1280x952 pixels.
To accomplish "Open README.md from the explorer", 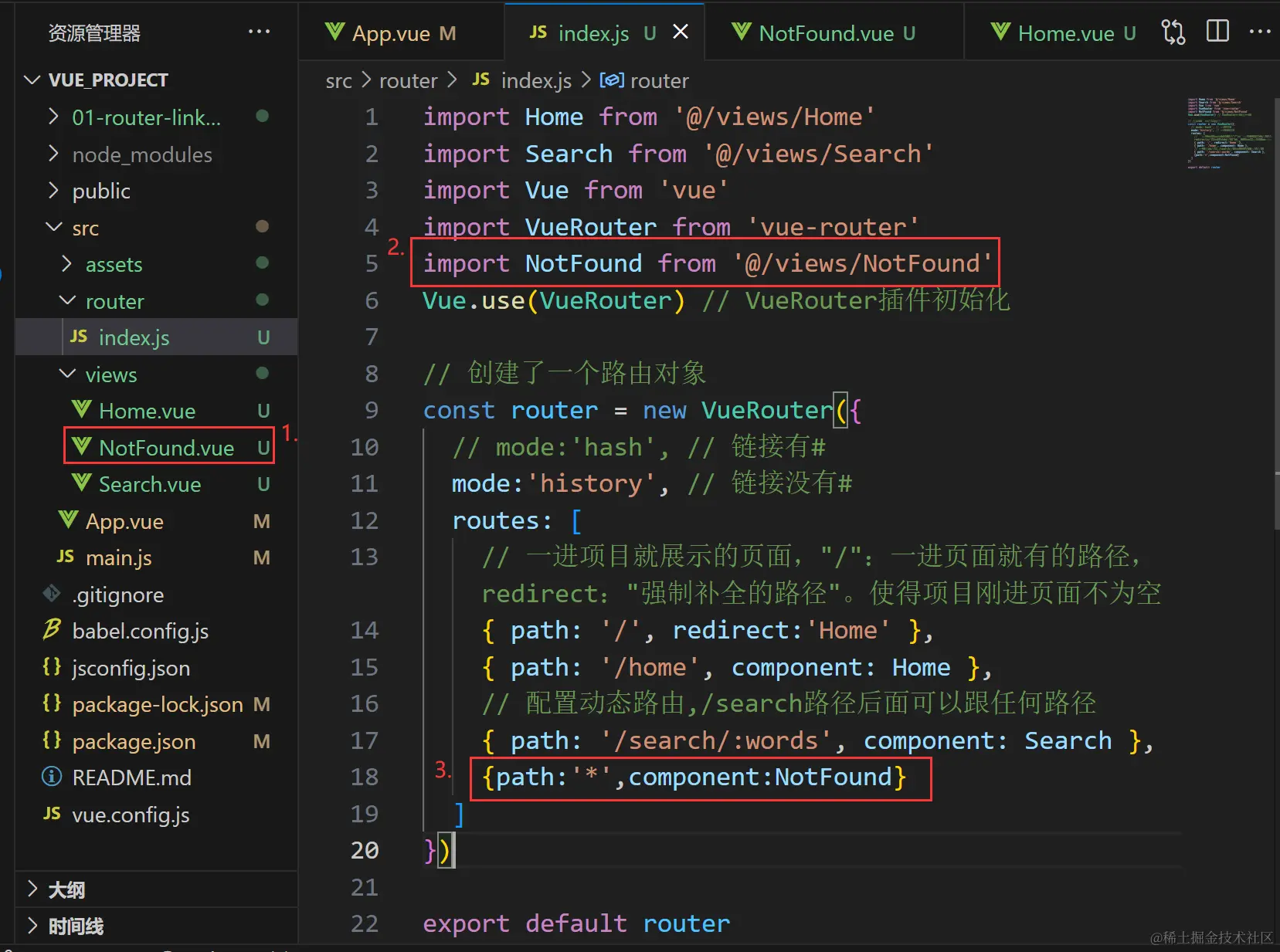I will coord(156,777).
